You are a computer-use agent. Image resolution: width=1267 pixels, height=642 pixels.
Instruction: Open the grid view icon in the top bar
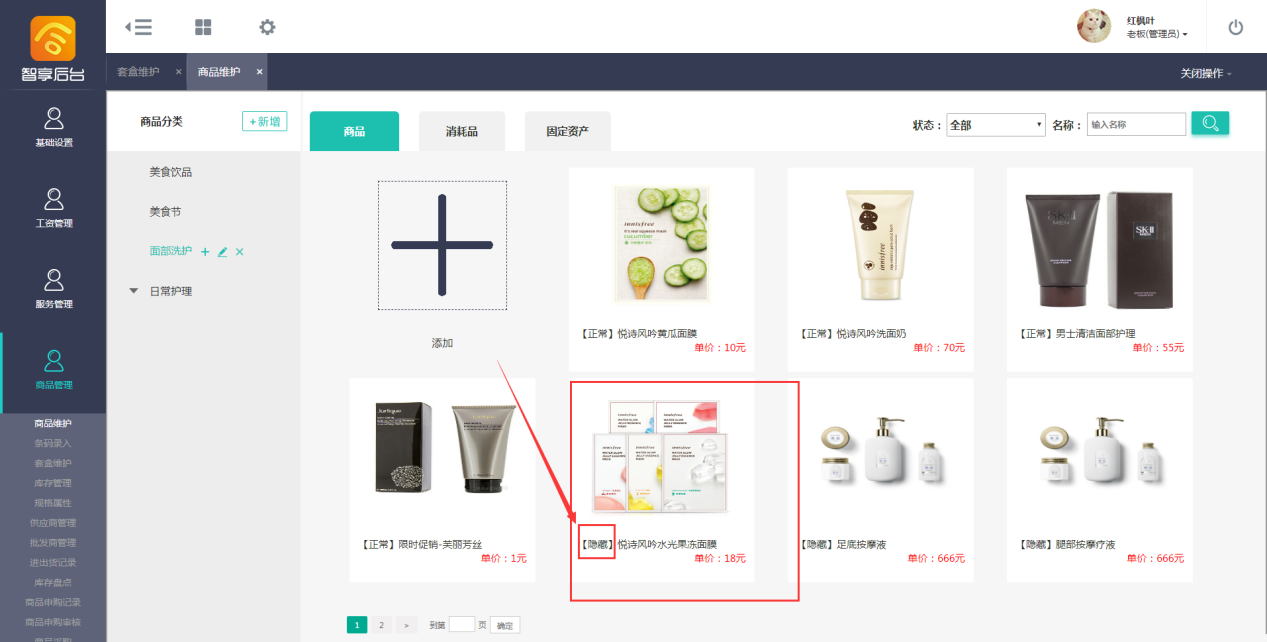(x=203, y=27)
